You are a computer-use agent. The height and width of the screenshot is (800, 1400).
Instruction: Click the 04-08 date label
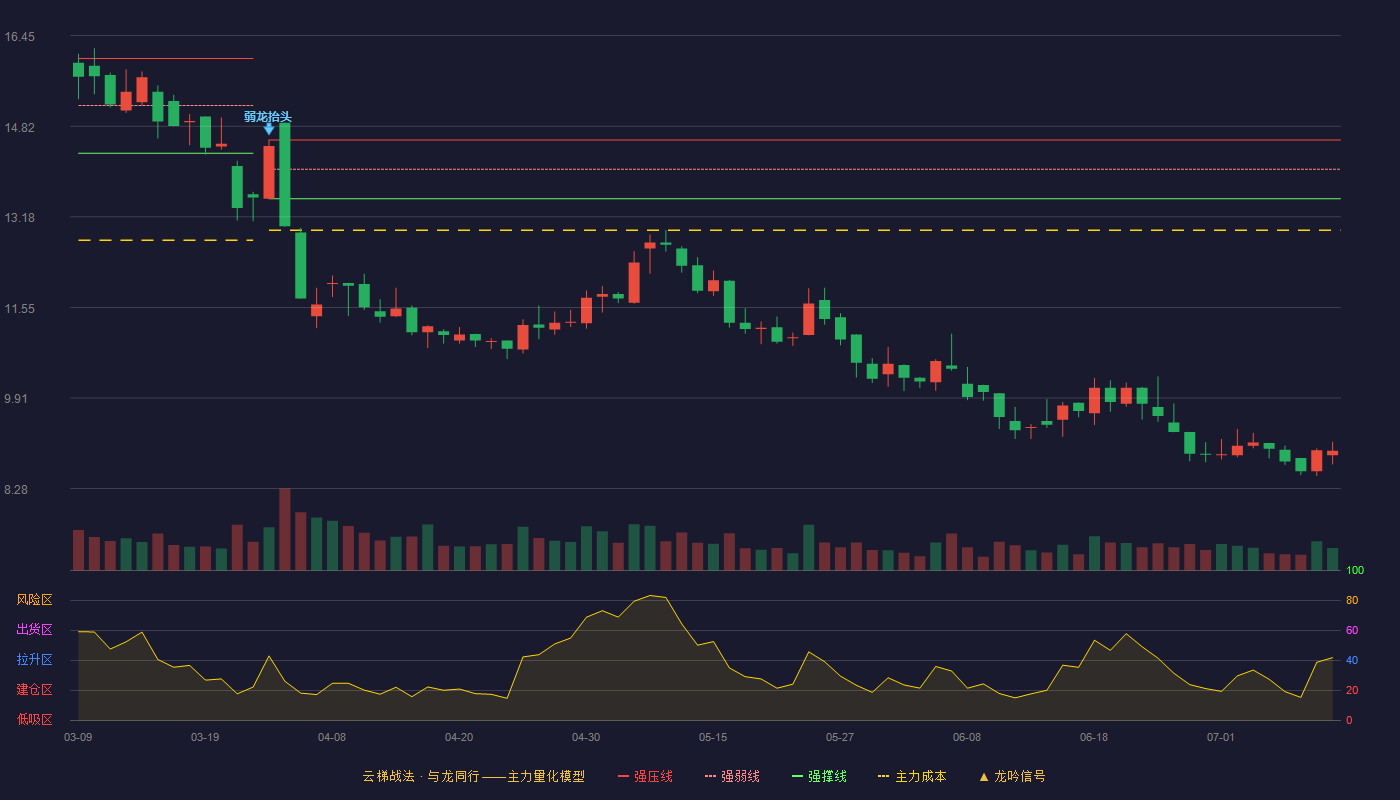point(332,737)
